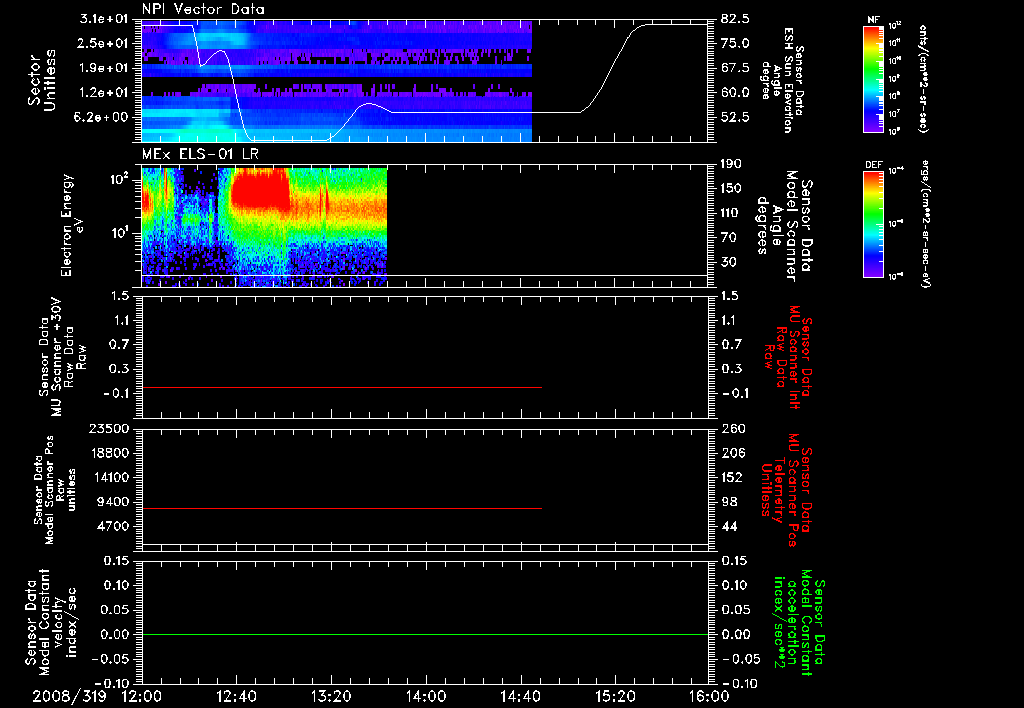This screenshot has height=708, width=1024.
Task: Click the 3.1e+01 sector tick label
Action: pyautogui.click(x=104, y=19)
